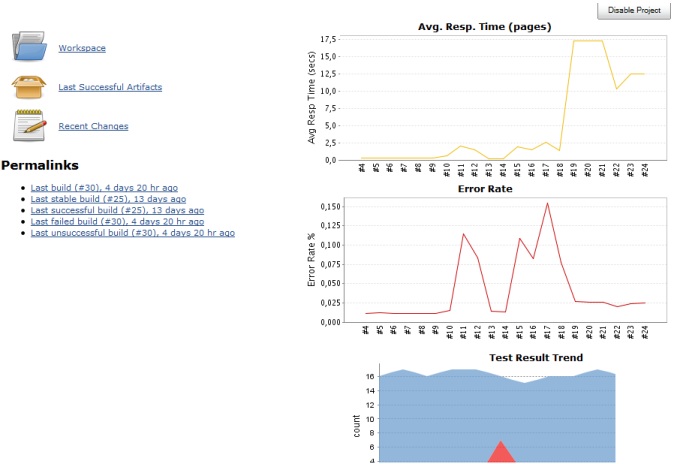
Task: Open the Last Successful Artifacts link
Action: pos(110,87)
